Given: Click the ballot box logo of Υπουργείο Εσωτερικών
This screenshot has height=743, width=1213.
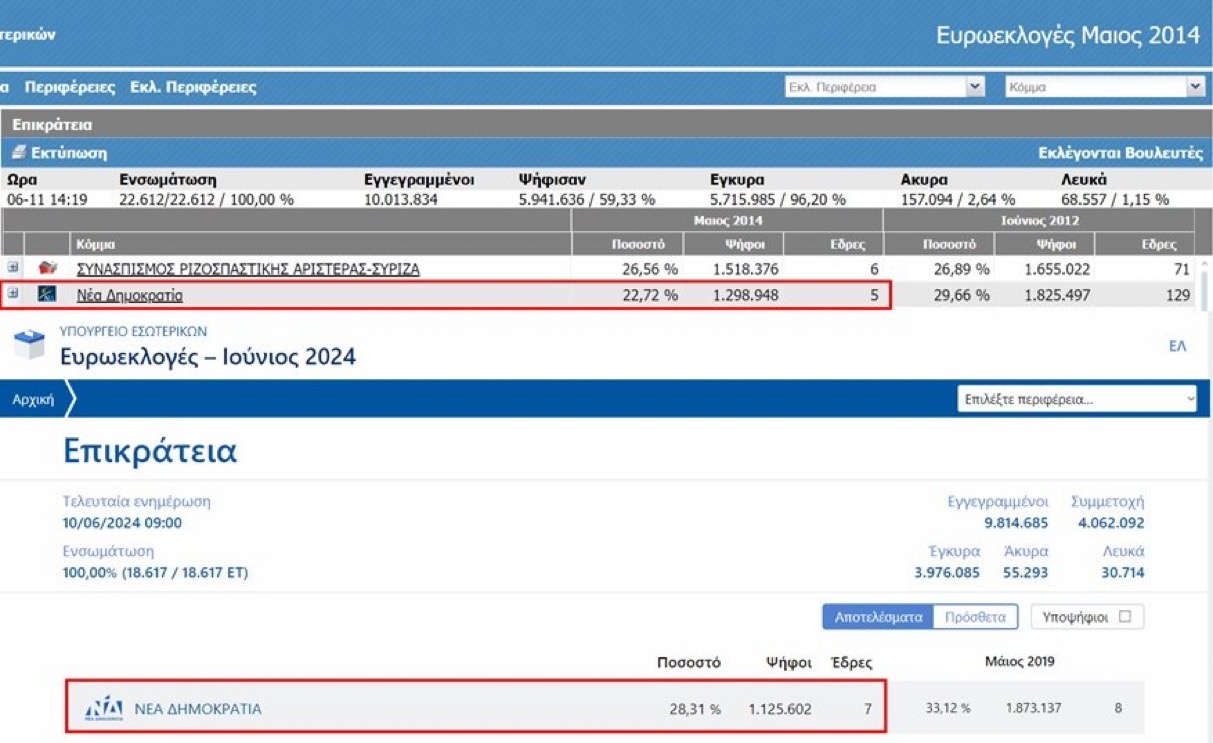Looking at the screenshot, I should pyautogui.click(x=29, y=345).
